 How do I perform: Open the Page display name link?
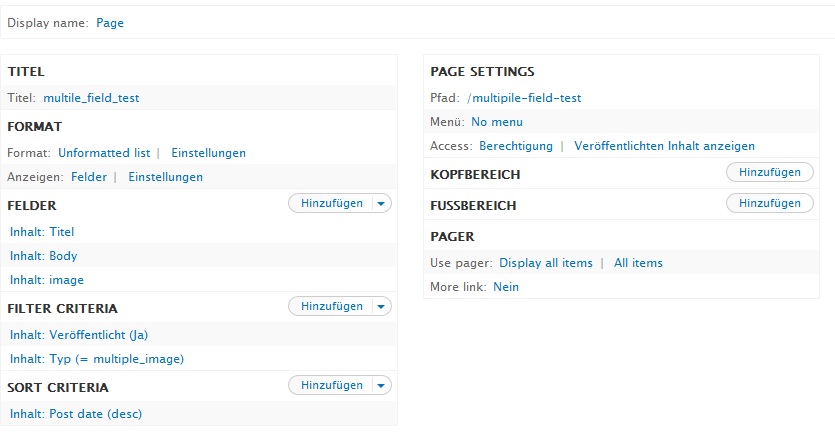click(110, 22)
